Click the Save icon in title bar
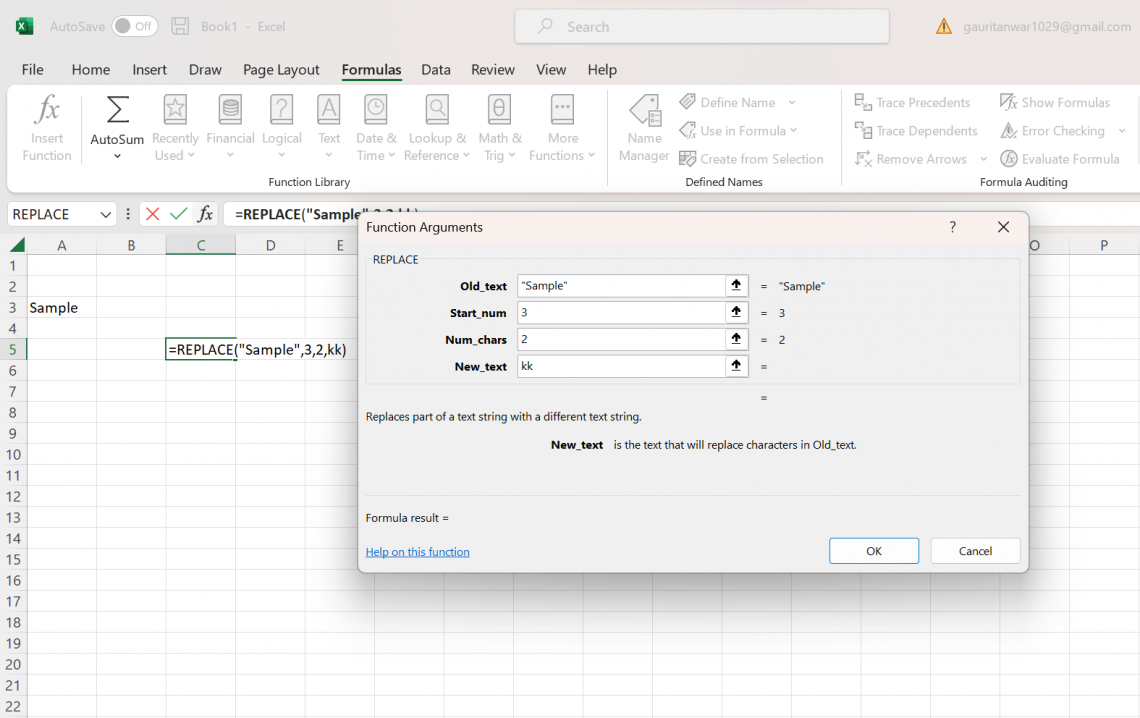 (180, 27)
